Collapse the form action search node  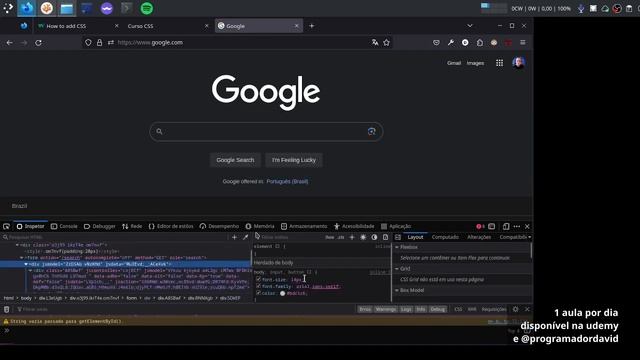pyautogui.click(x=22, y=258)
